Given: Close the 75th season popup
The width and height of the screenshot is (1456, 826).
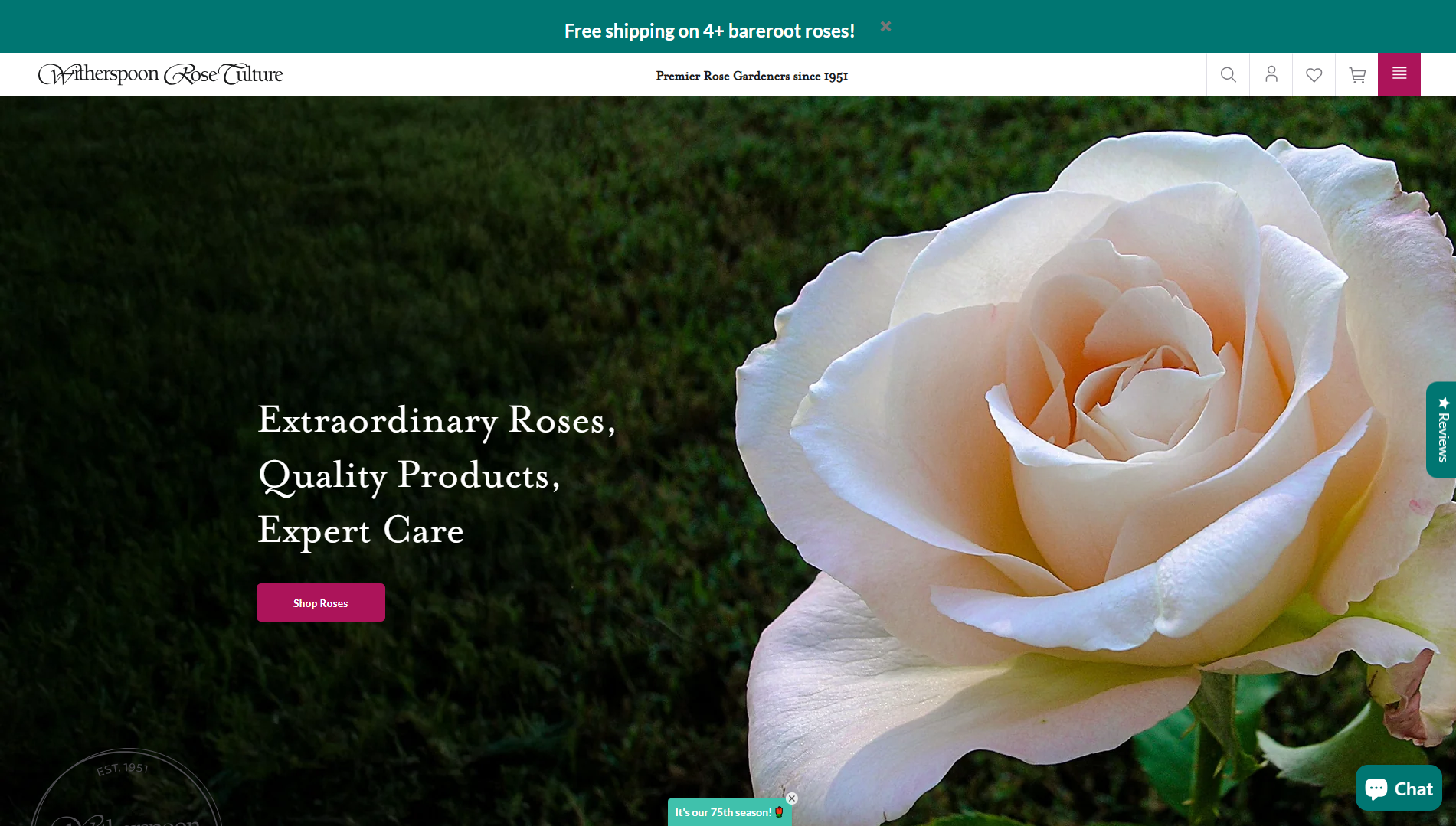Looking at the screenshot, I should (792, 798).
